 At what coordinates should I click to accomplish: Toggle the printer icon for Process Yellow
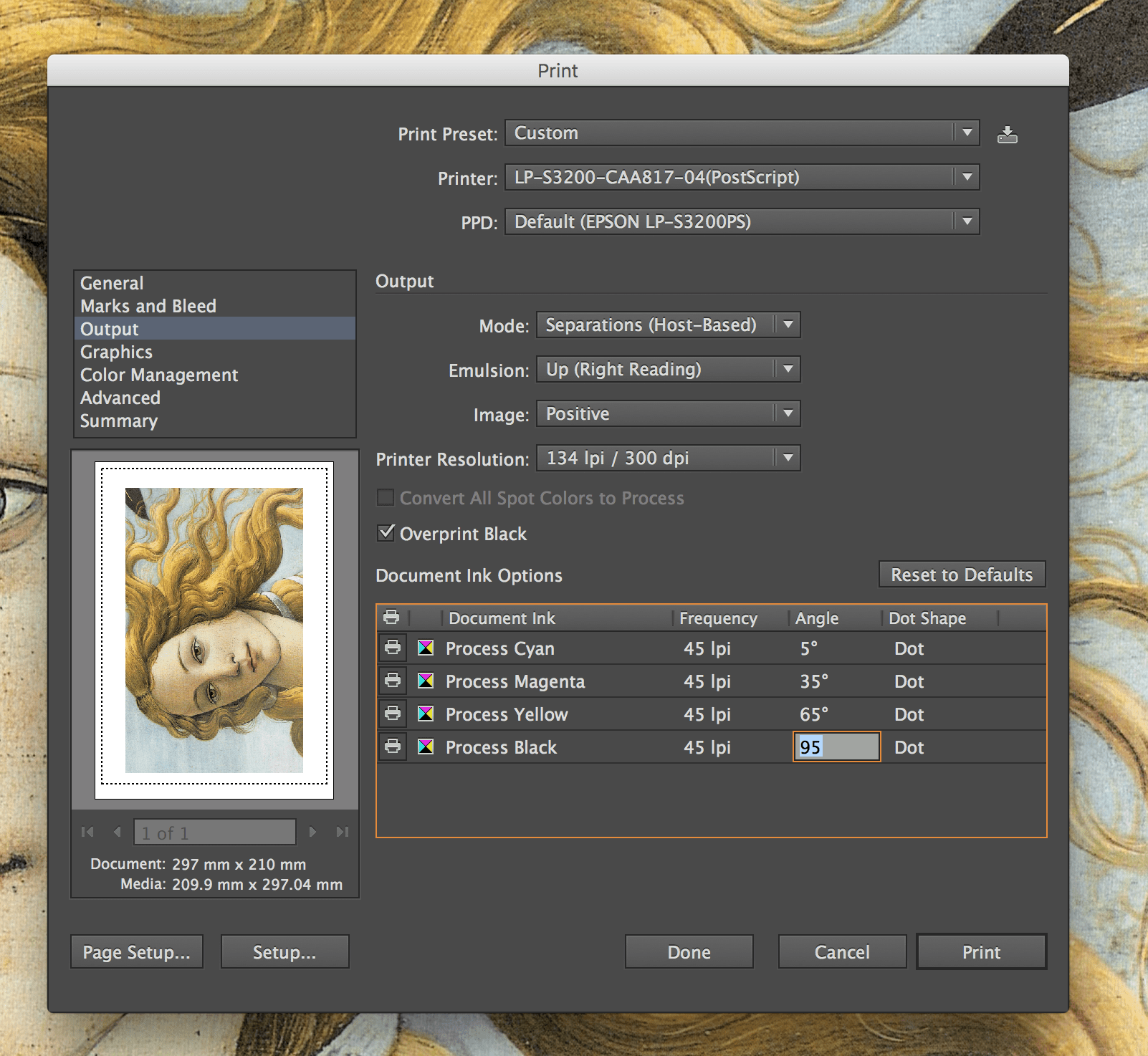(x=393, y=714)
